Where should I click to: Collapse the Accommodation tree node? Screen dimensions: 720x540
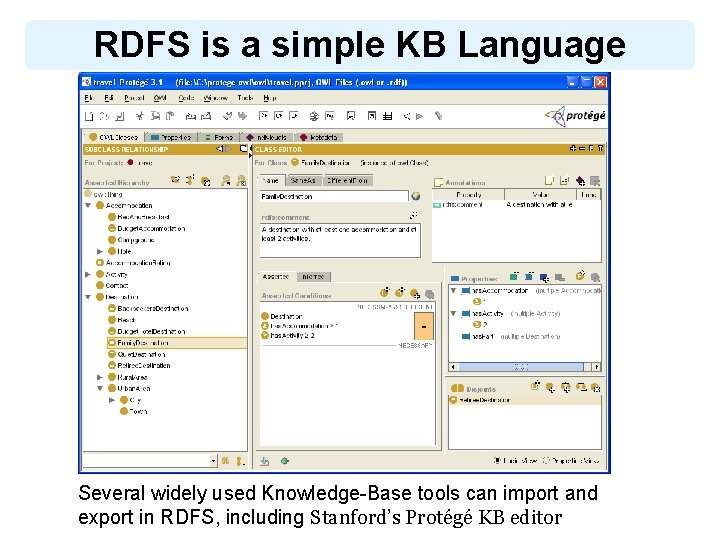pyautogui.click(x=88, y=205)
